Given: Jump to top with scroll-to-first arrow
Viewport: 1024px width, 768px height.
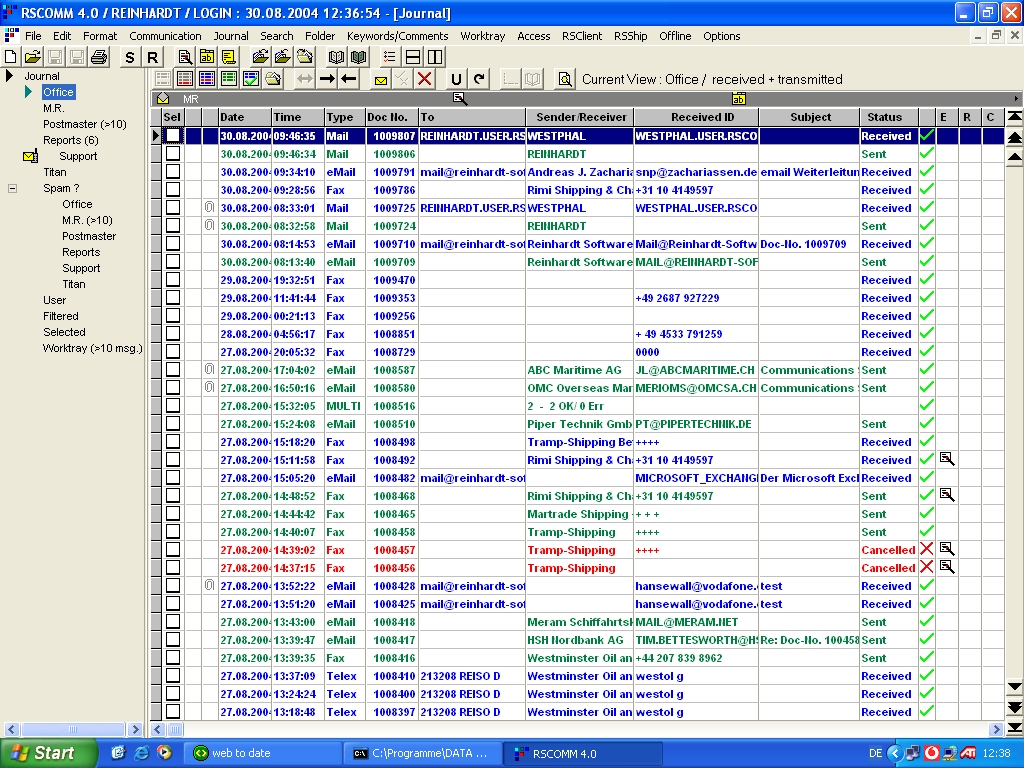Looking at the screenshot, I should [1015, 119].
